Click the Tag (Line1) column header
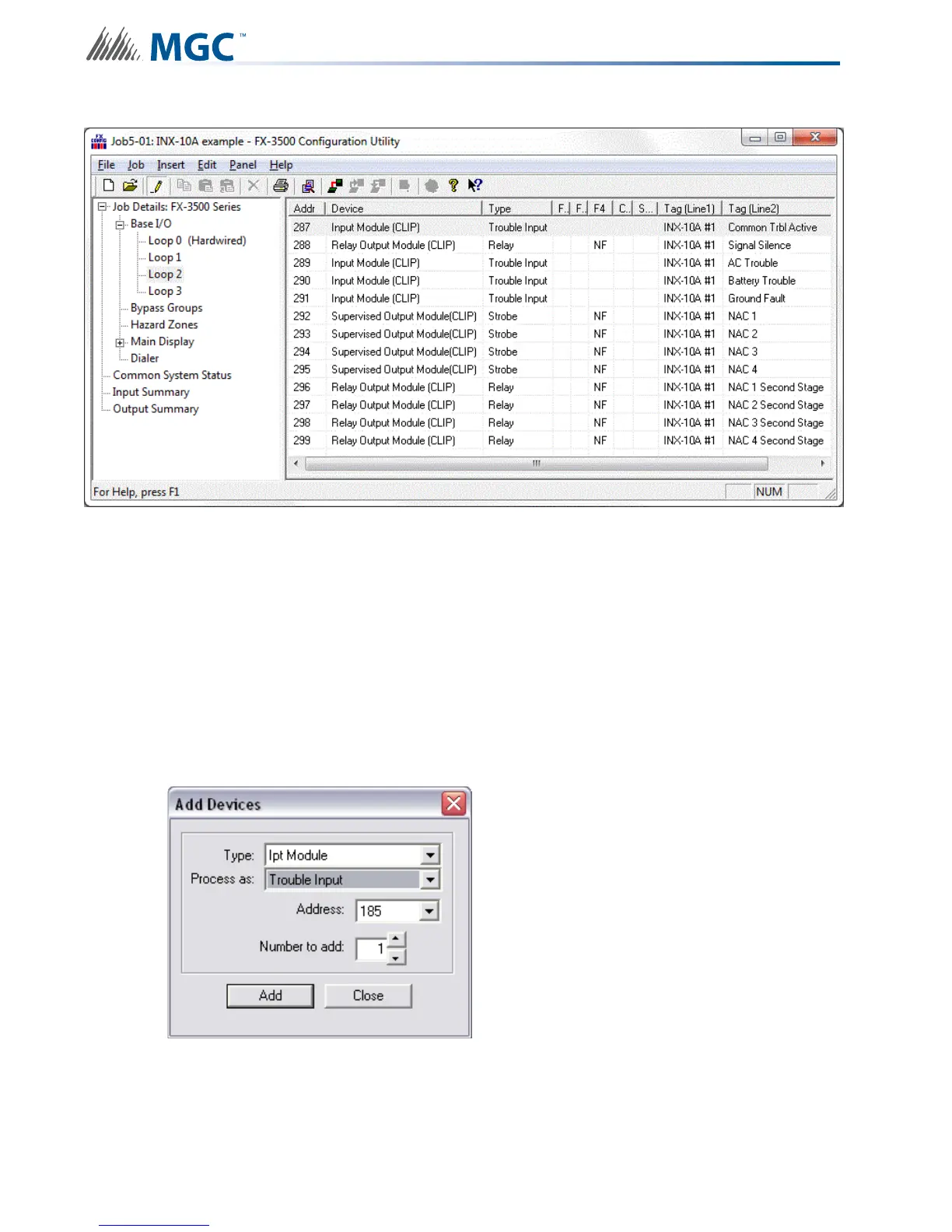 689,208
